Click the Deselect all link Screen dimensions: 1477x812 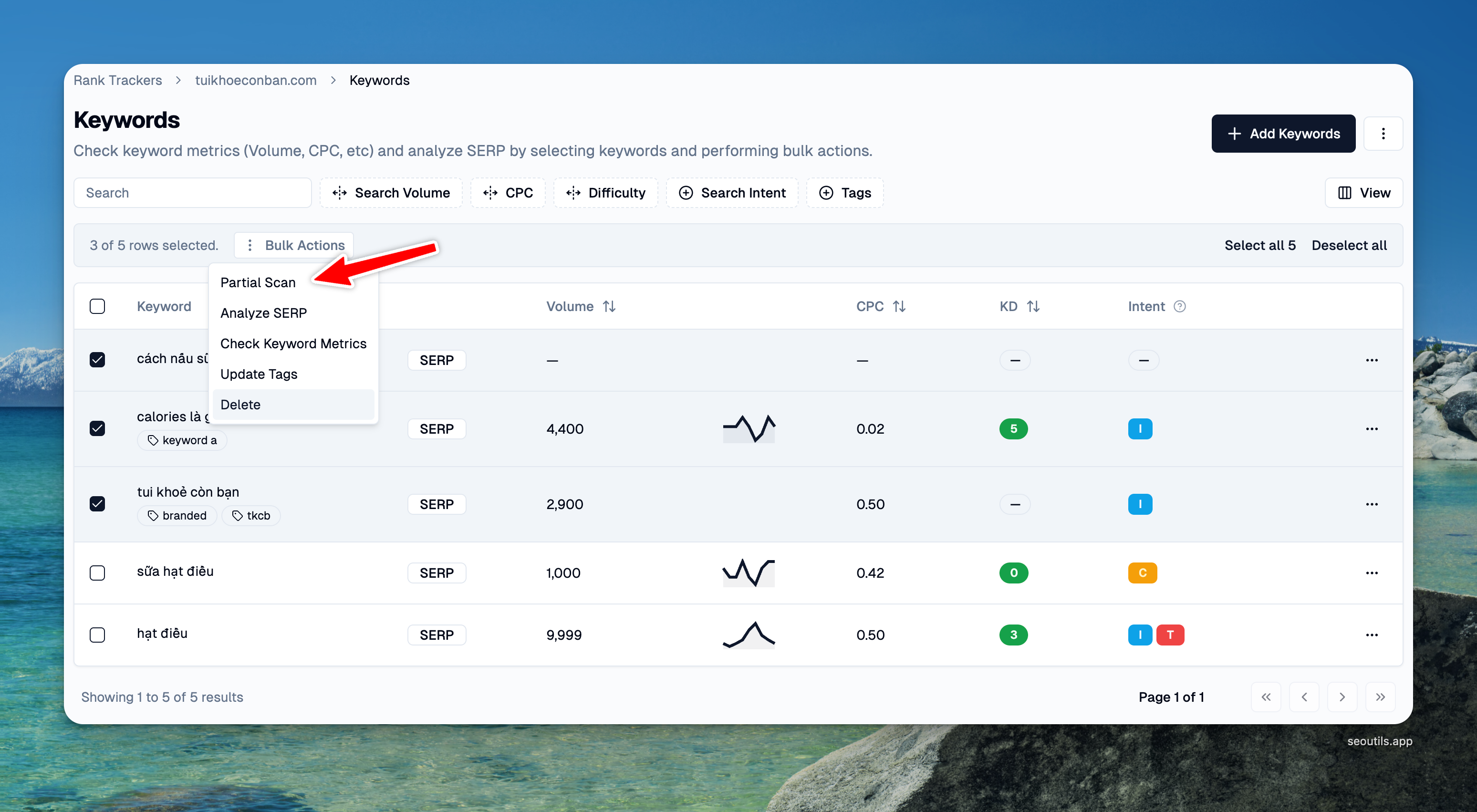pos(1349,245)
